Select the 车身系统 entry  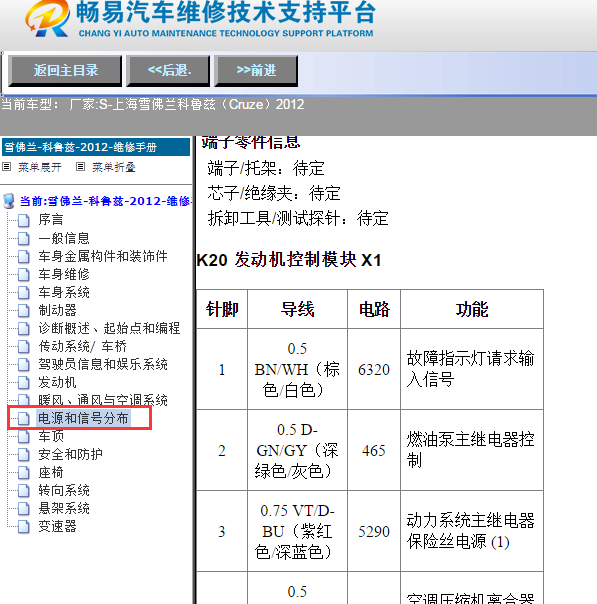64,292
